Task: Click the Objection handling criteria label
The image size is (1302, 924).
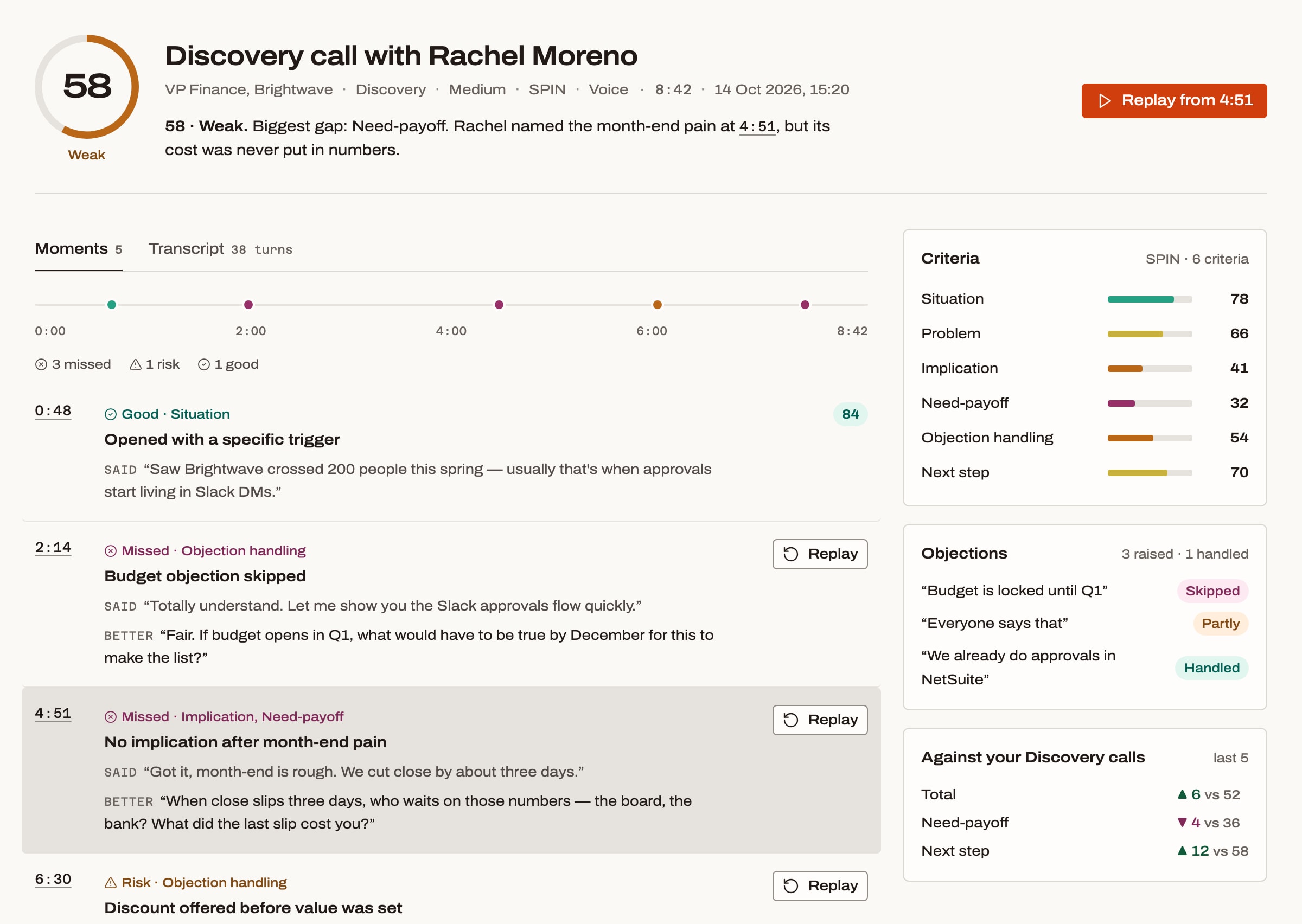Action: [x=987, y=438]
